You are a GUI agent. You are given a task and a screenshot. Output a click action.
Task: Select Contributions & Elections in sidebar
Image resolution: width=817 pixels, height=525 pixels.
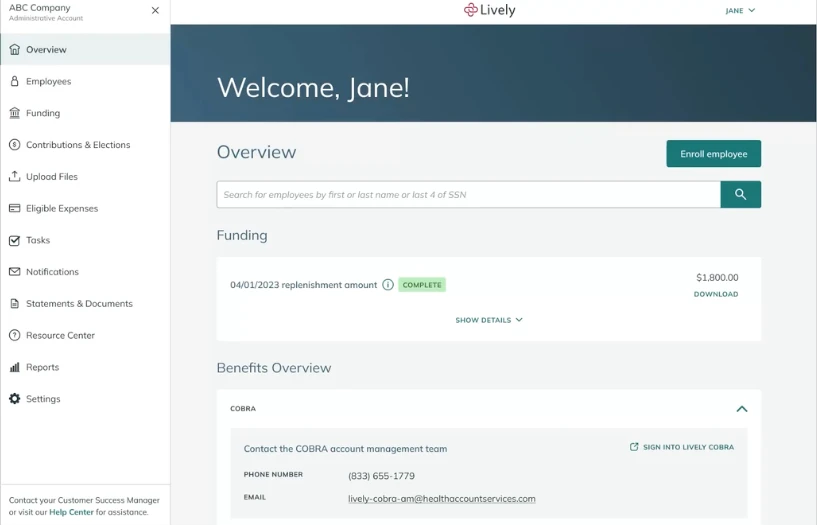tap(85, 145)
